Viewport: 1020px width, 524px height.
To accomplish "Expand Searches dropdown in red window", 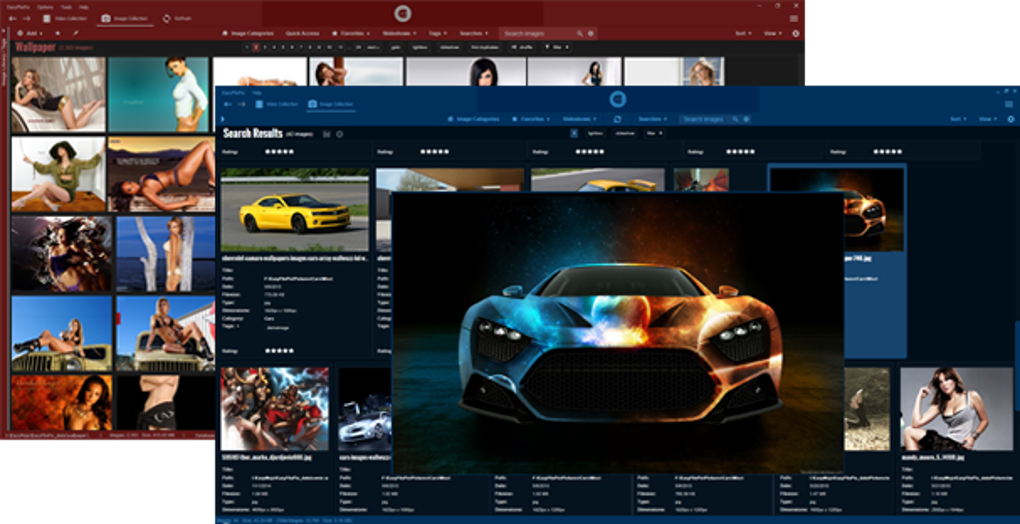I will (474, 33).
